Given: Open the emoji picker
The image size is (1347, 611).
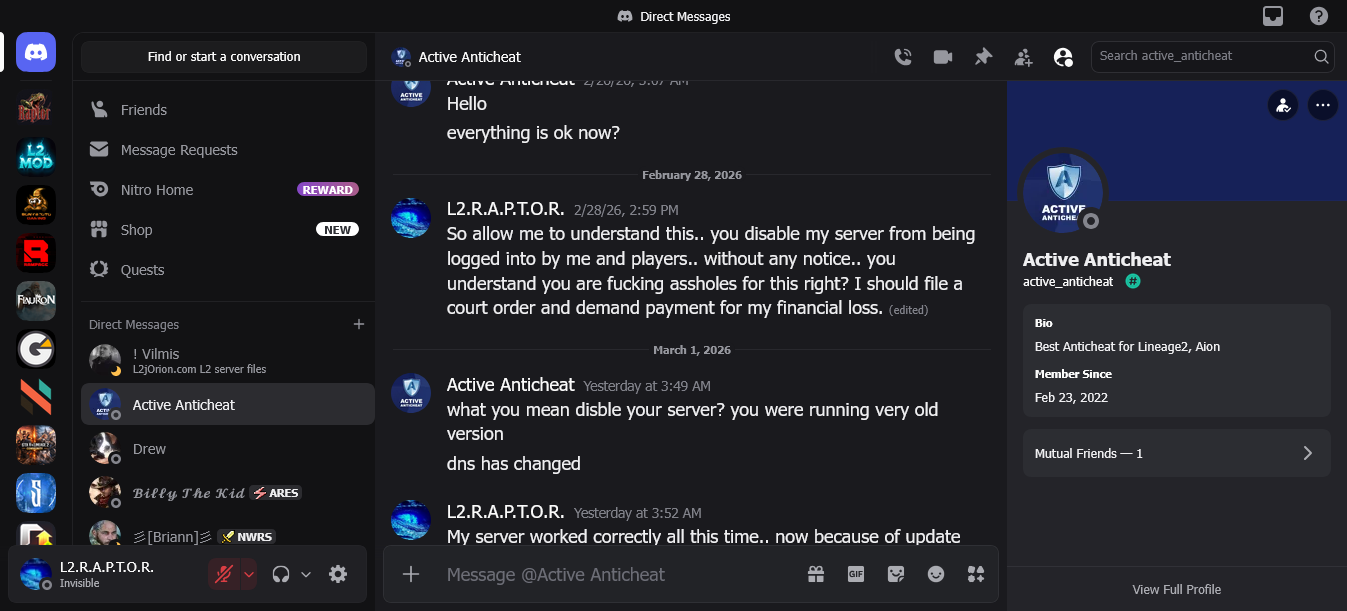Looking at the screenshot, I should (x=936, y=574).
